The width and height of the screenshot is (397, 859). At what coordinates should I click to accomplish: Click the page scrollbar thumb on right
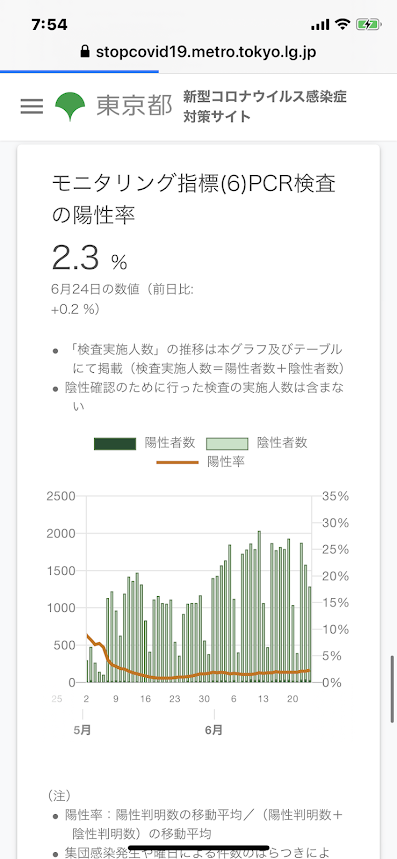393,689
